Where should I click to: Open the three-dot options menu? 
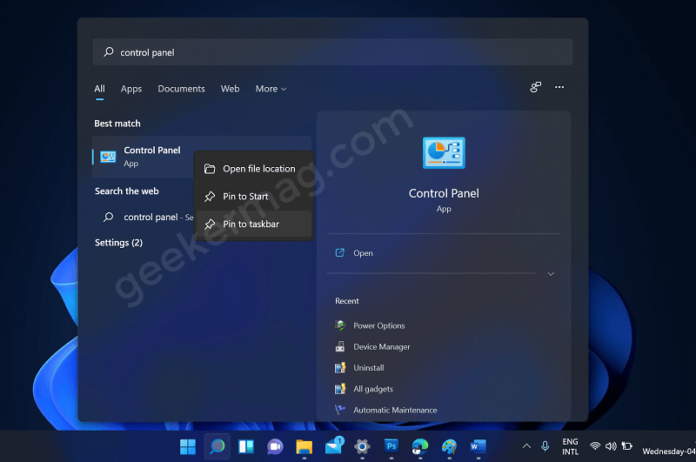[x=559, y=87]
